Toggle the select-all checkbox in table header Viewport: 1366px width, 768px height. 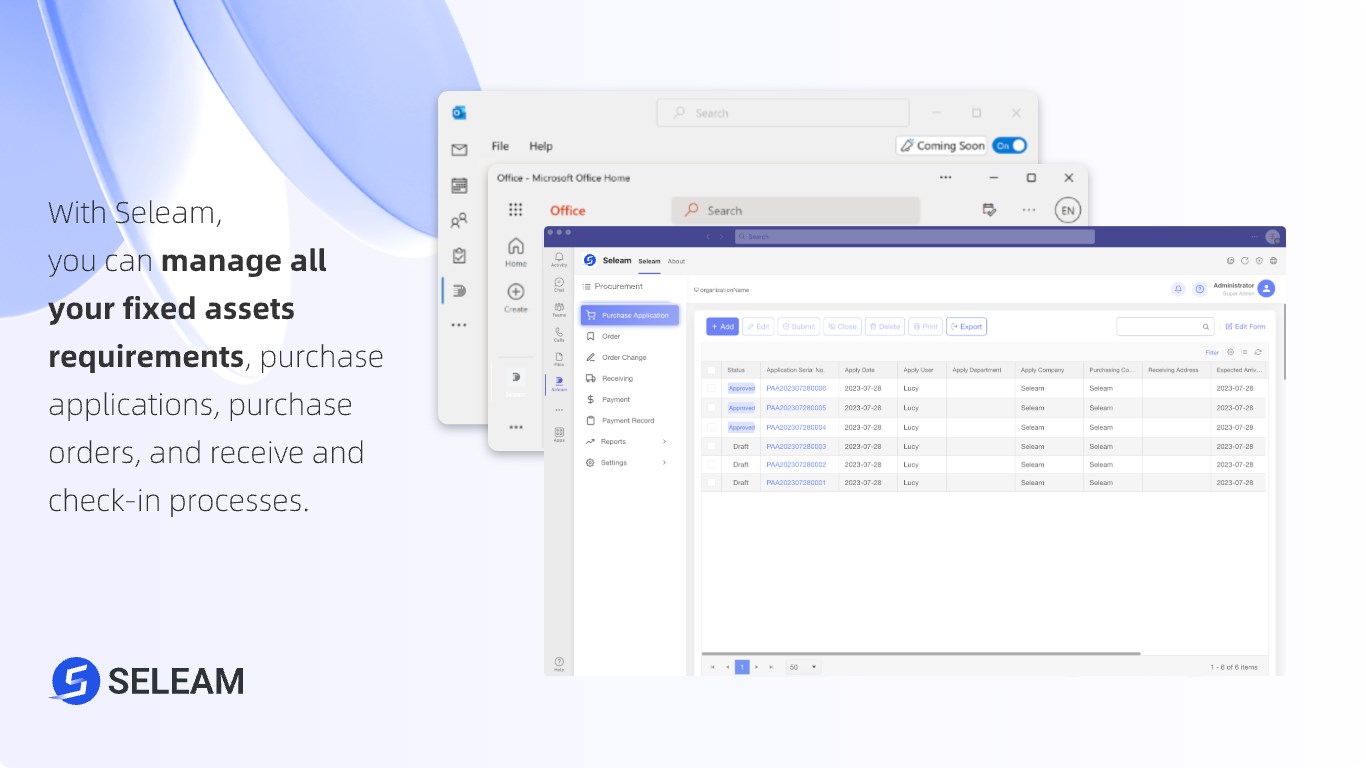711,370
